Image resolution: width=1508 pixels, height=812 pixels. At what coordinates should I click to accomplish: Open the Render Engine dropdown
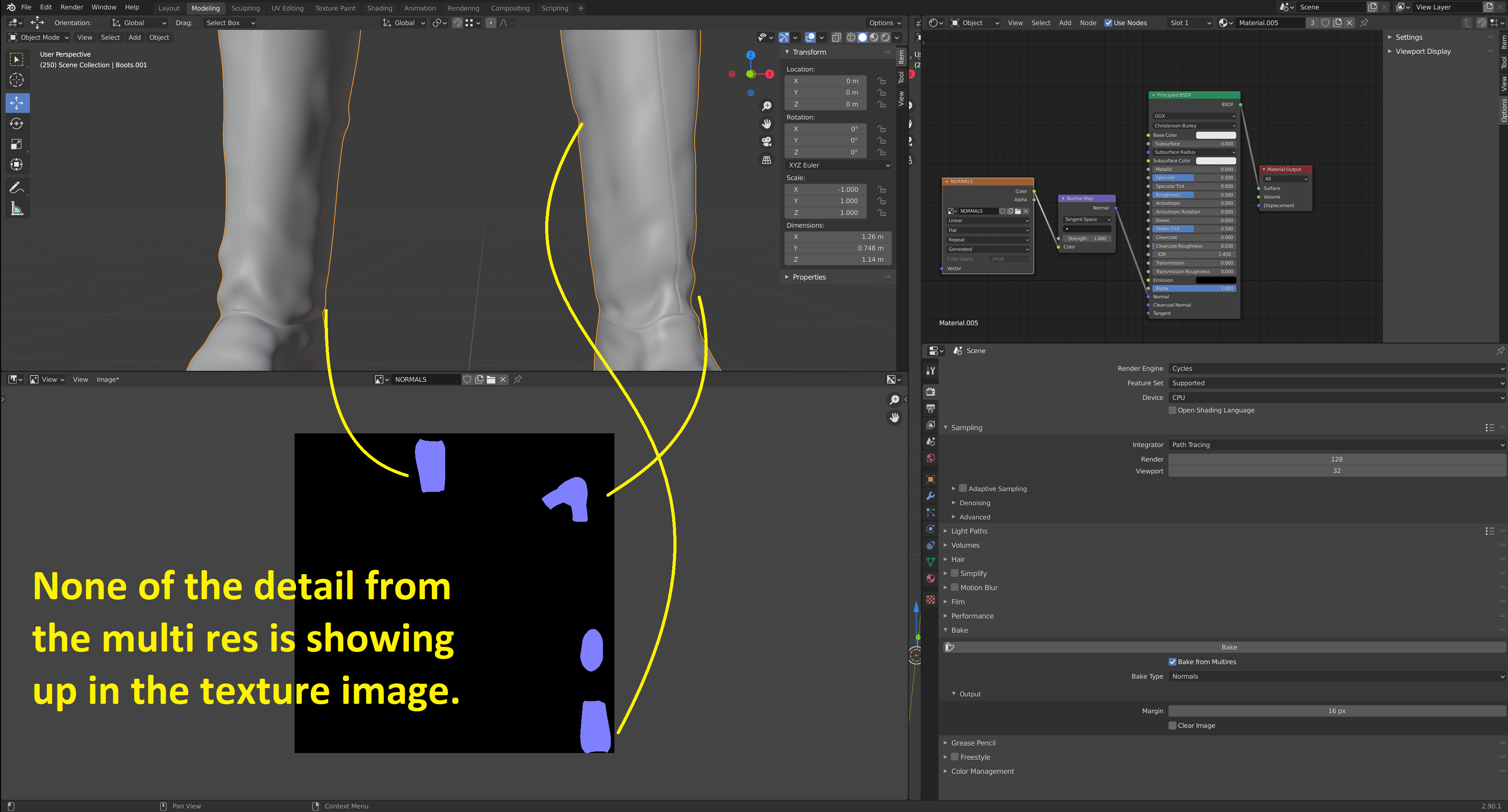(x=1337, y=368)
